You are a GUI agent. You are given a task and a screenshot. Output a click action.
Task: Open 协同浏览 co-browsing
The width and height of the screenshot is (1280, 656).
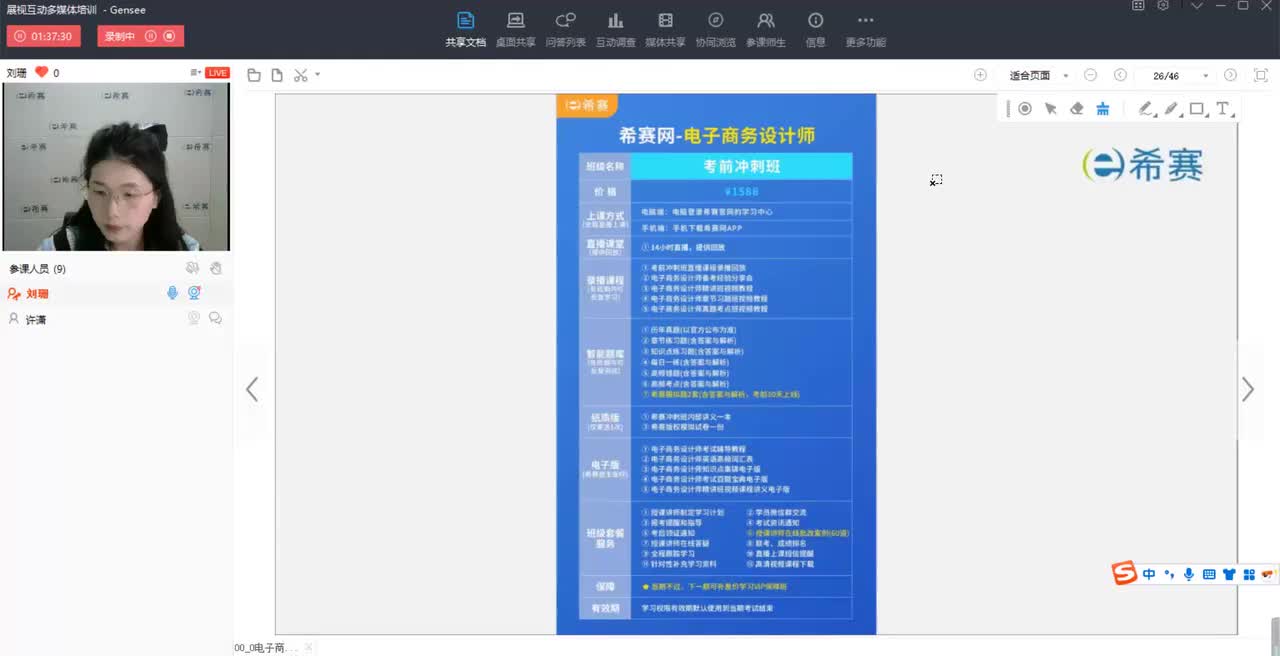click(x=715, y=30)
